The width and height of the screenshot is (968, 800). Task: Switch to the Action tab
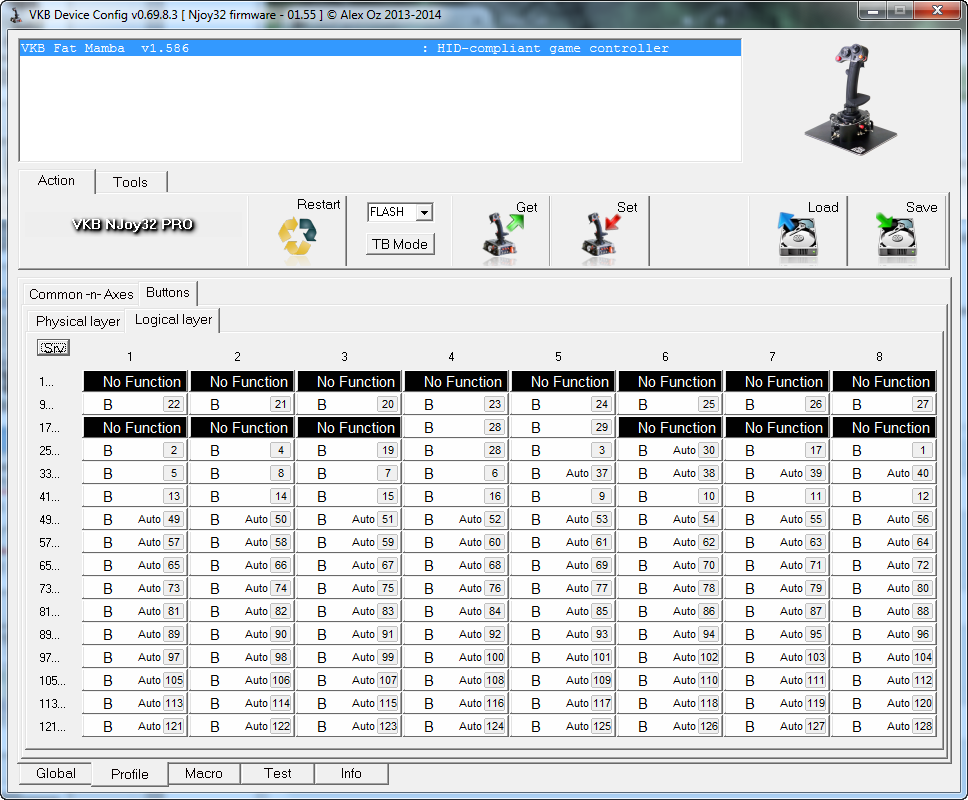[56, 181]
